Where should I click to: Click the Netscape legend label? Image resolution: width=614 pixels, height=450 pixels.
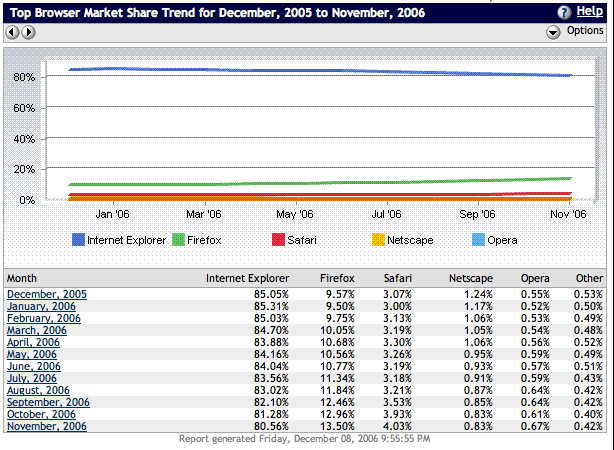[x=410, y=240]
